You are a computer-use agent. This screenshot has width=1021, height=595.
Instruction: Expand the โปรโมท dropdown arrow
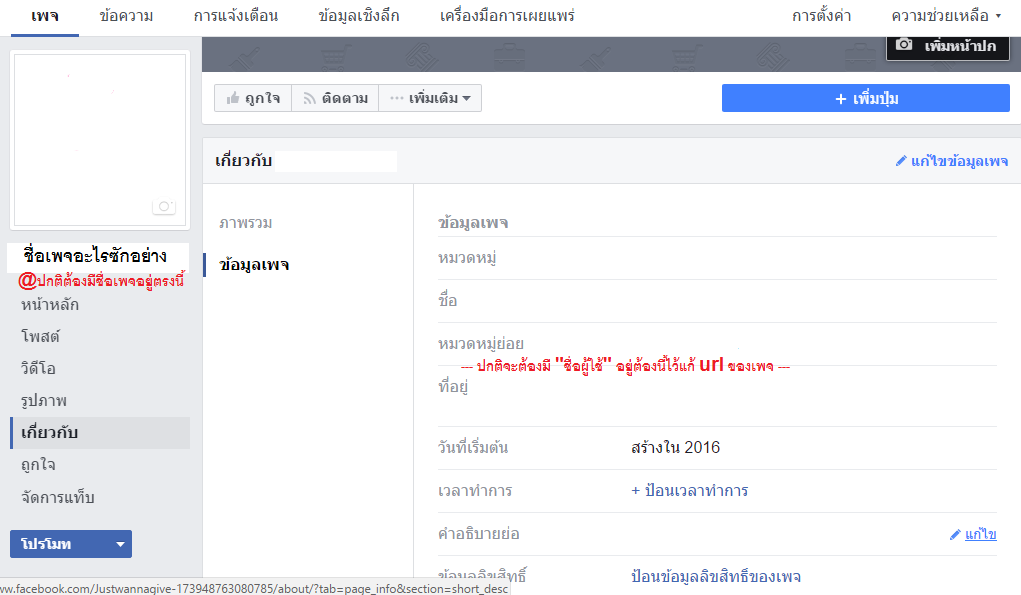point(120,544)
